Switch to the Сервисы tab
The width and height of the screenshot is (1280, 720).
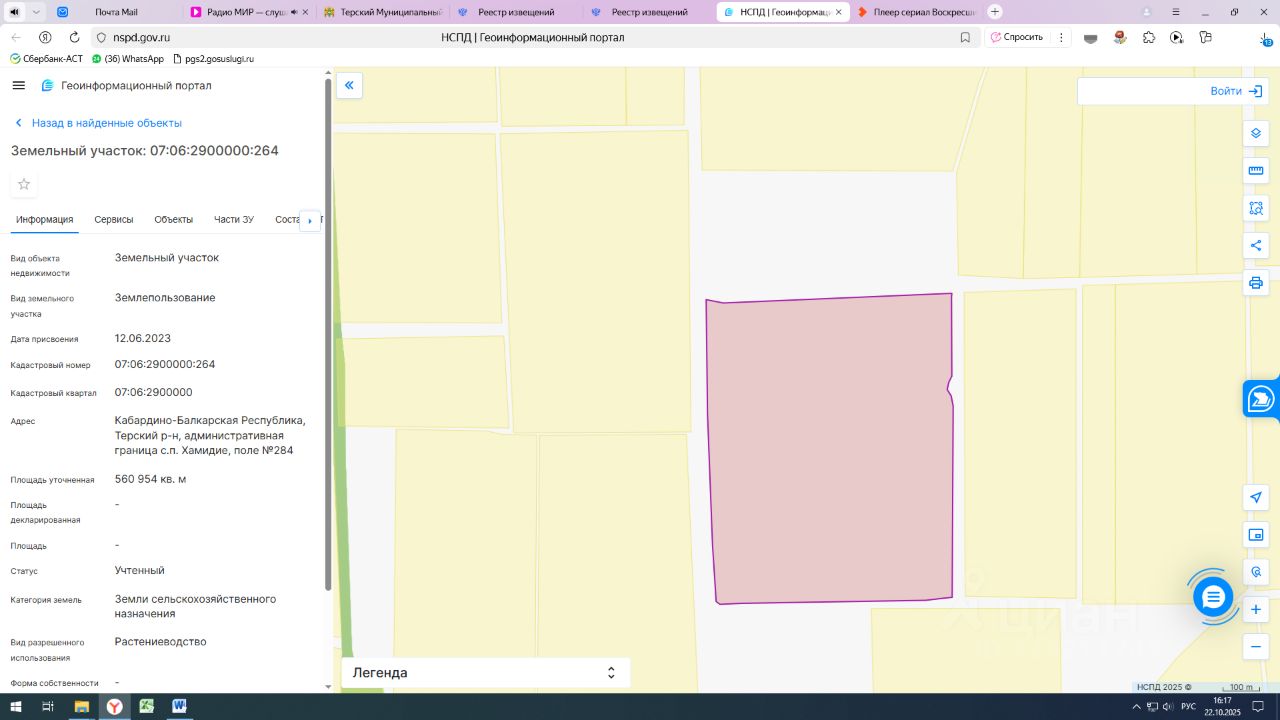(114, 220)
